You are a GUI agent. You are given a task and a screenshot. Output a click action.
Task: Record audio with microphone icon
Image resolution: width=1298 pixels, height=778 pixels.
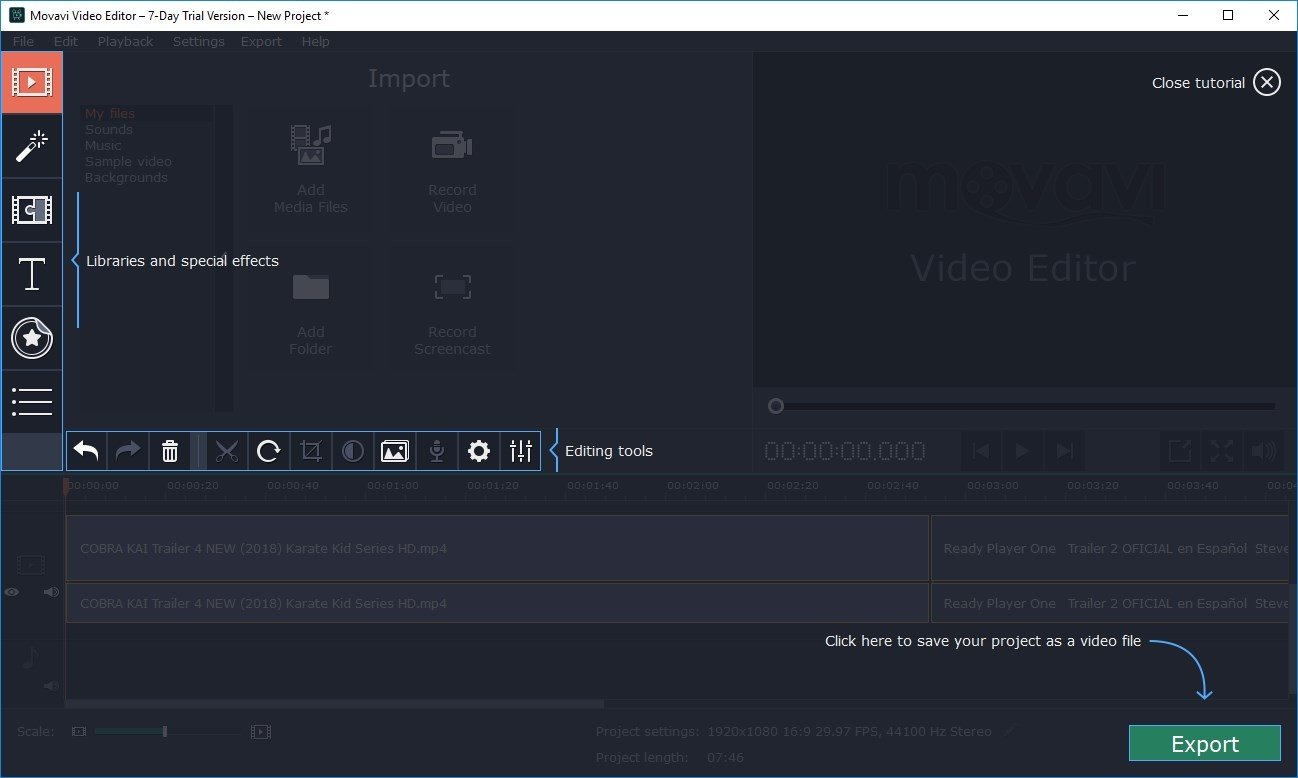pyautogui.click(x=437, y=451)
